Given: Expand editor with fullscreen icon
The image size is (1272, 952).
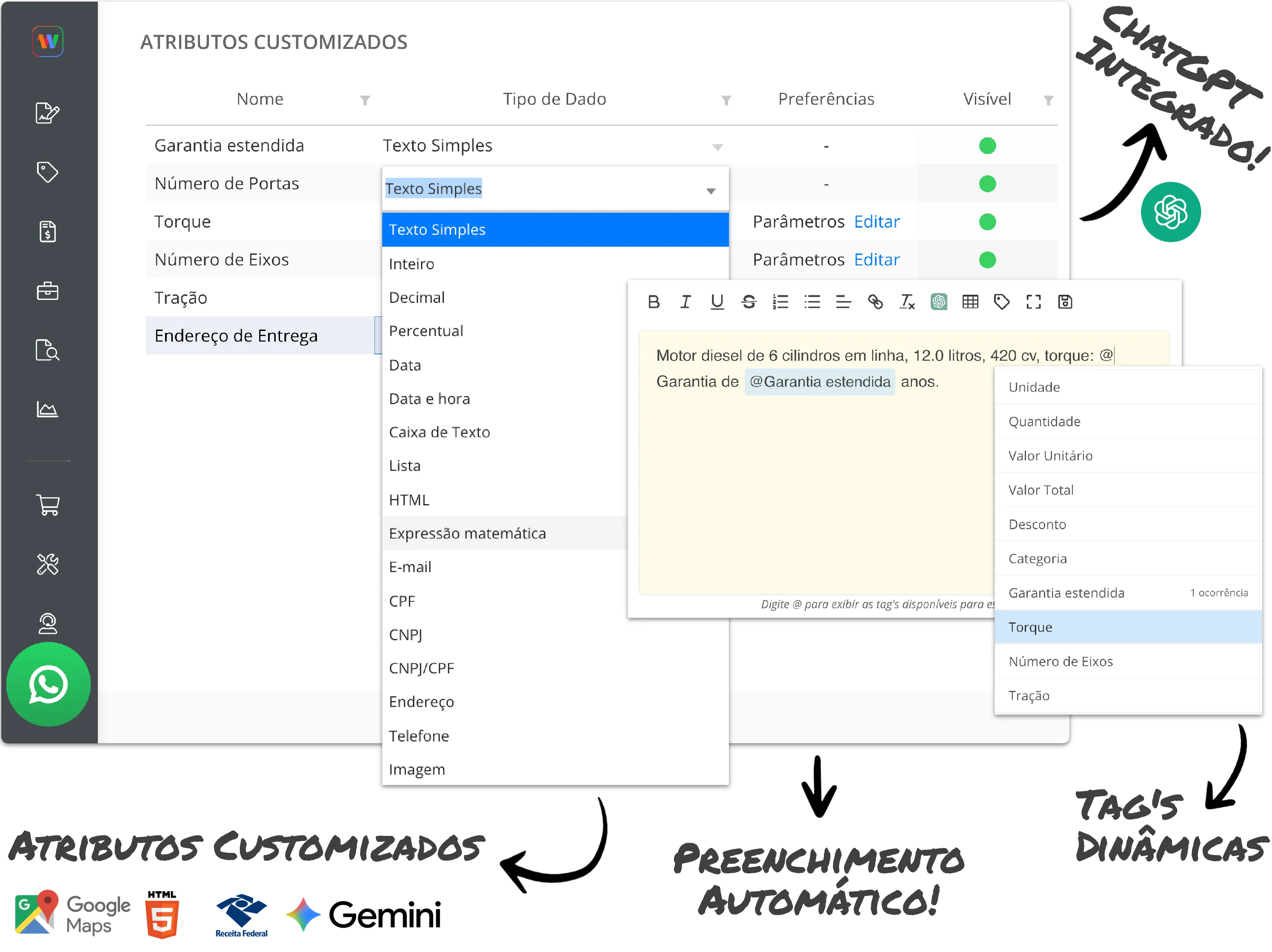Looking at the screenshot, I should [1033, 302].
